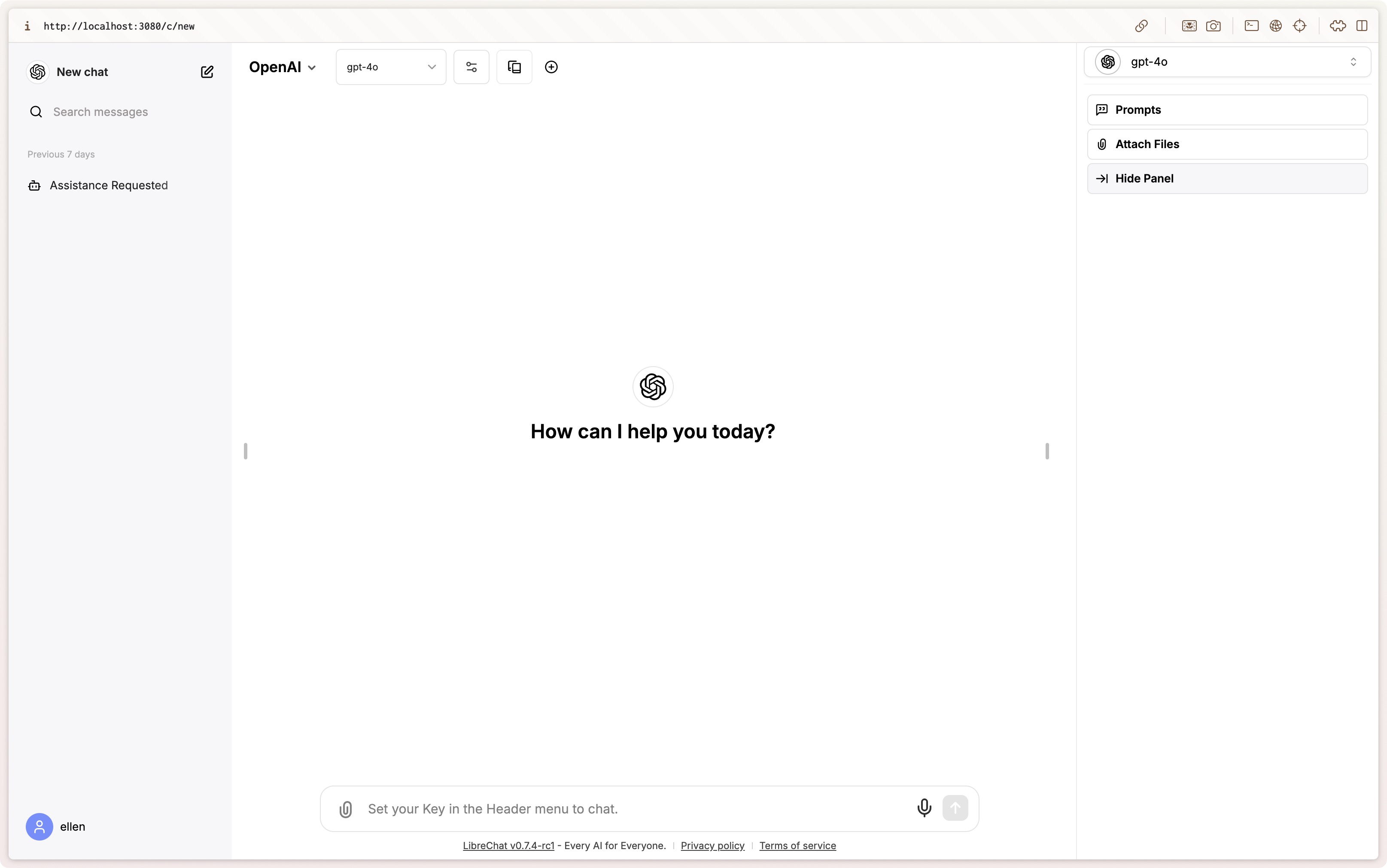The image size is (1387, 868).
Task: Open the gpt-4o model dropdown in header
Action: click(391, 67)
